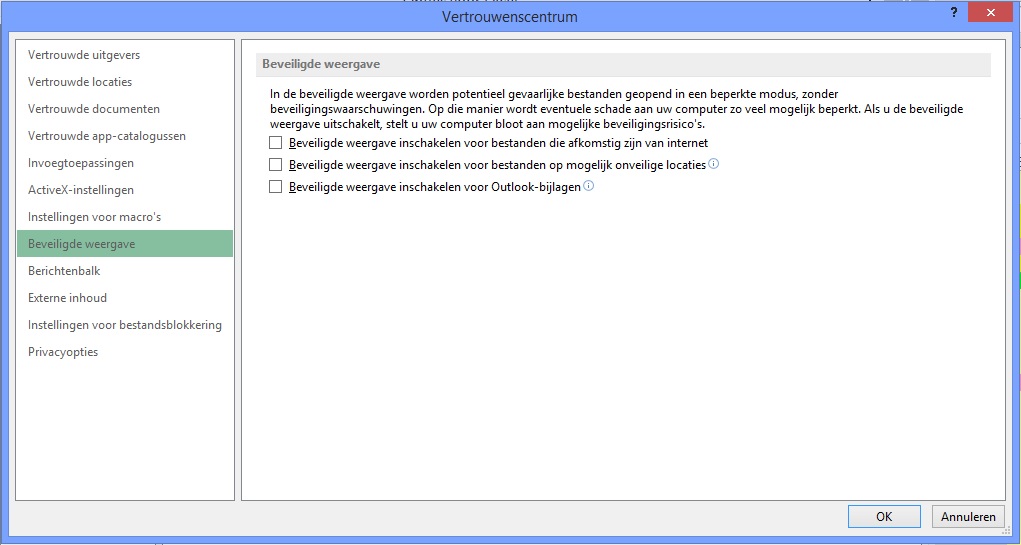The width and height of the screenshot is (1021, 545).
Task: Confirm settings with OK button
Action: coord(884,517)
